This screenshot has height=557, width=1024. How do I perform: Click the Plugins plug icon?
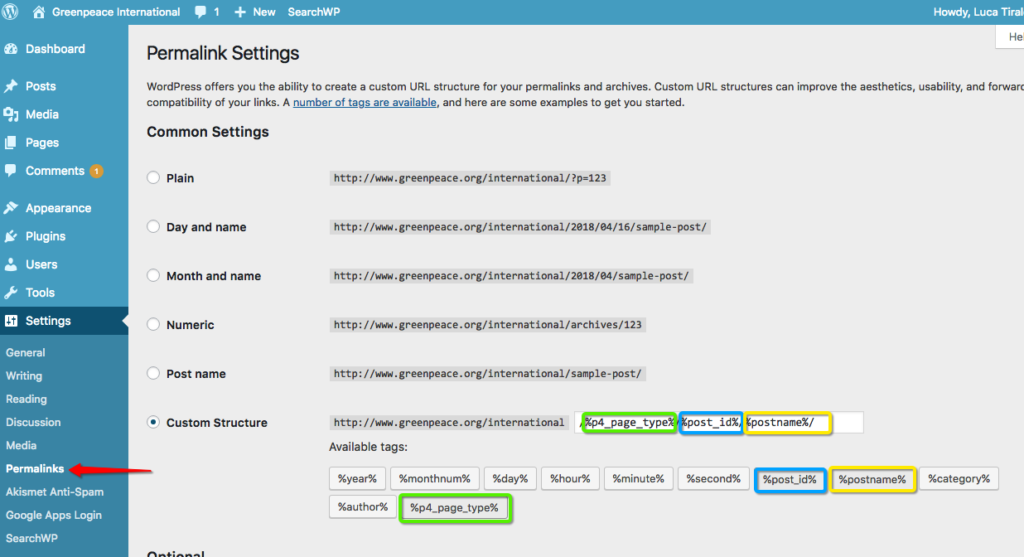pos(11,236)
